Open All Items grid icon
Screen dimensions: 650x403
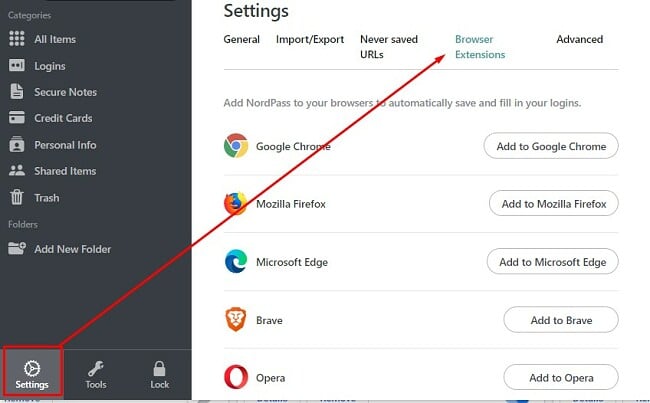[x=17, y=39]
